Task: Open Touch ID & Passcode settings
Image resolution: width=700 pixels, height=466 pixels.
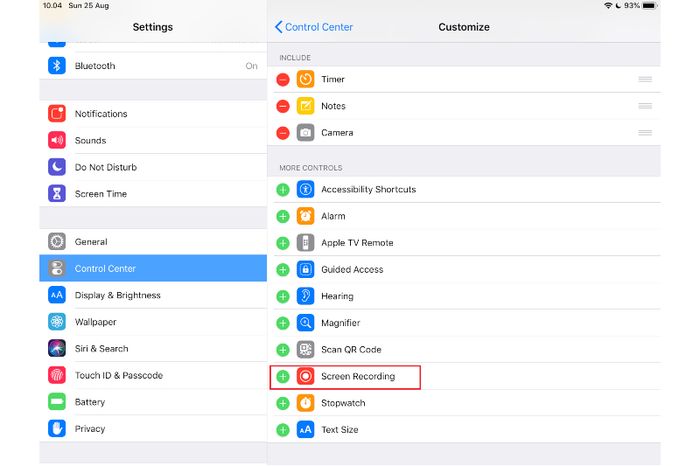Action: [153, 375]
